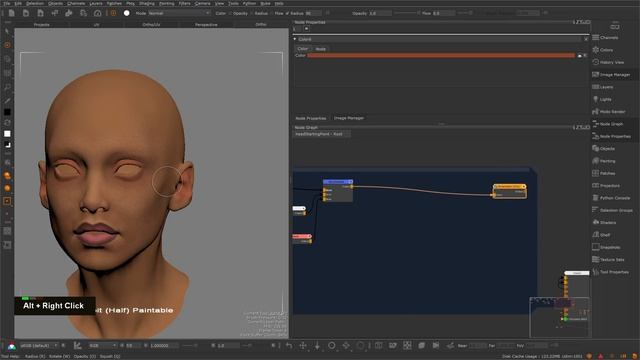Click the grid icon in bottom toolbar

tap(407, 346)
